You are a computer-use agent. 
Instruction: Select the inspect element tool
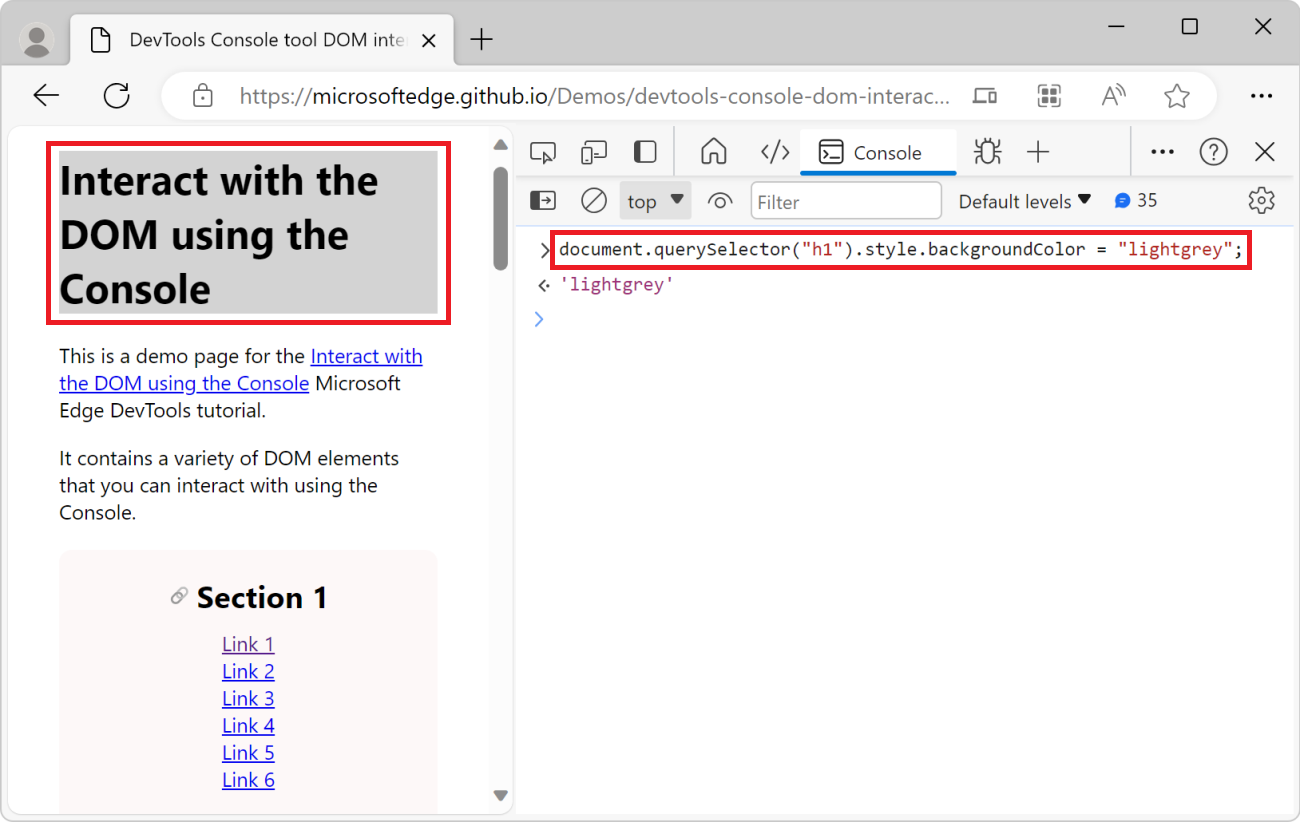click(x=543, y=151)
